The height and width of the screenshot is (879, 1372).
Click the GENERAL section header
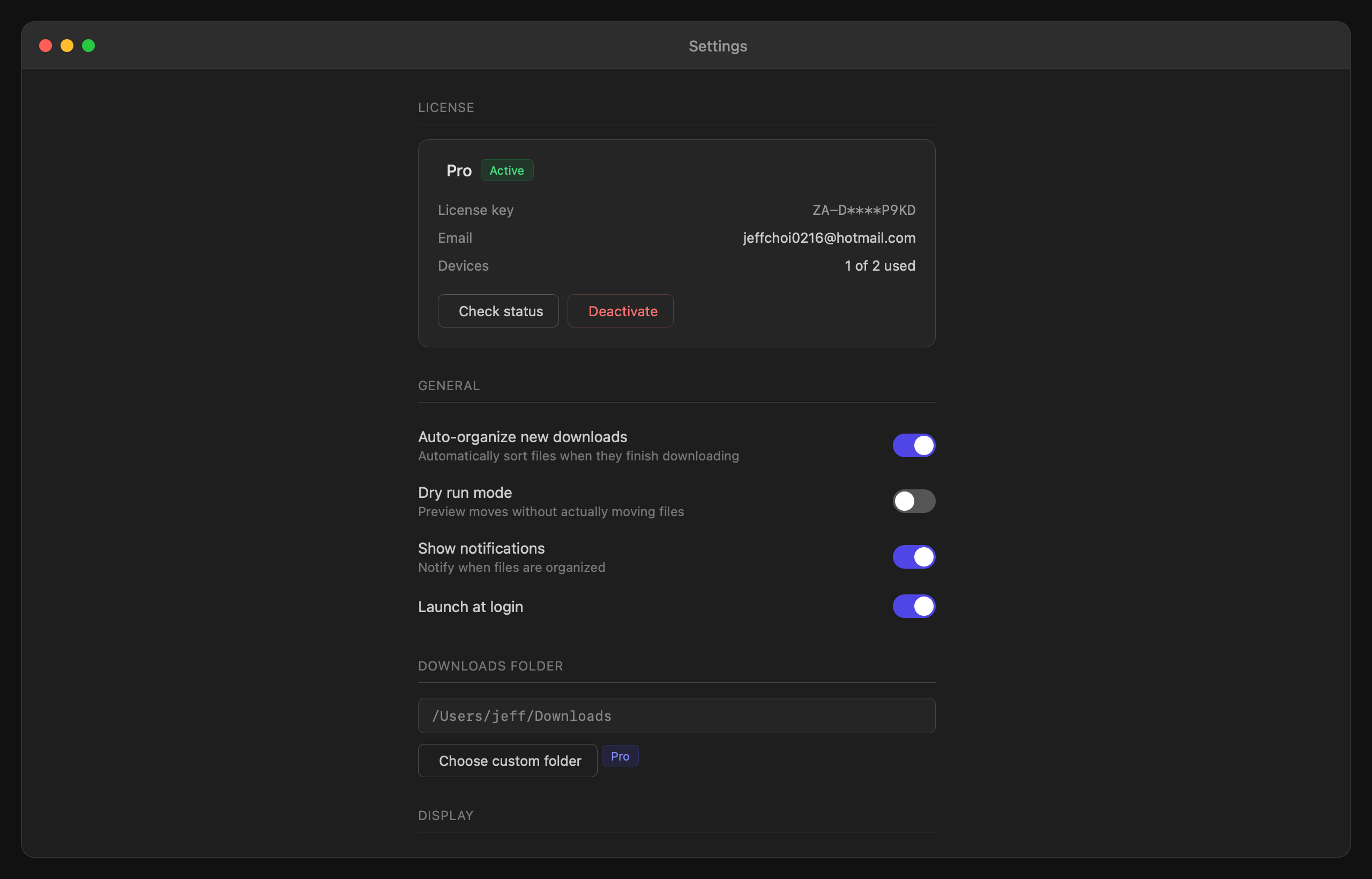click(x=449, y=386)
